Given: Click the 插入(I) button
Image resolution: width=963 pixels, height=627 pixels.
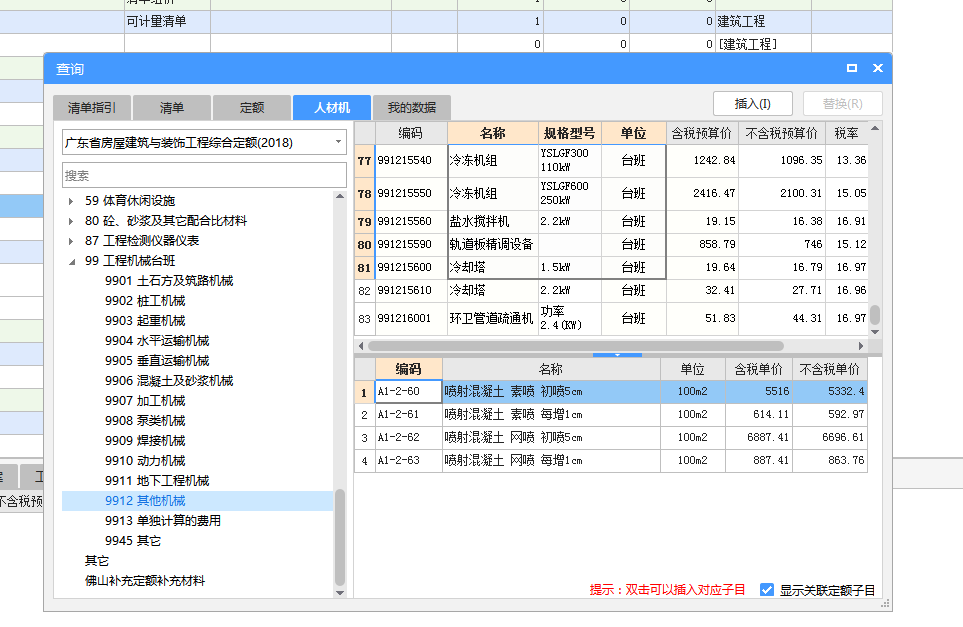Looking at the screenshot, I should [752, 104].
